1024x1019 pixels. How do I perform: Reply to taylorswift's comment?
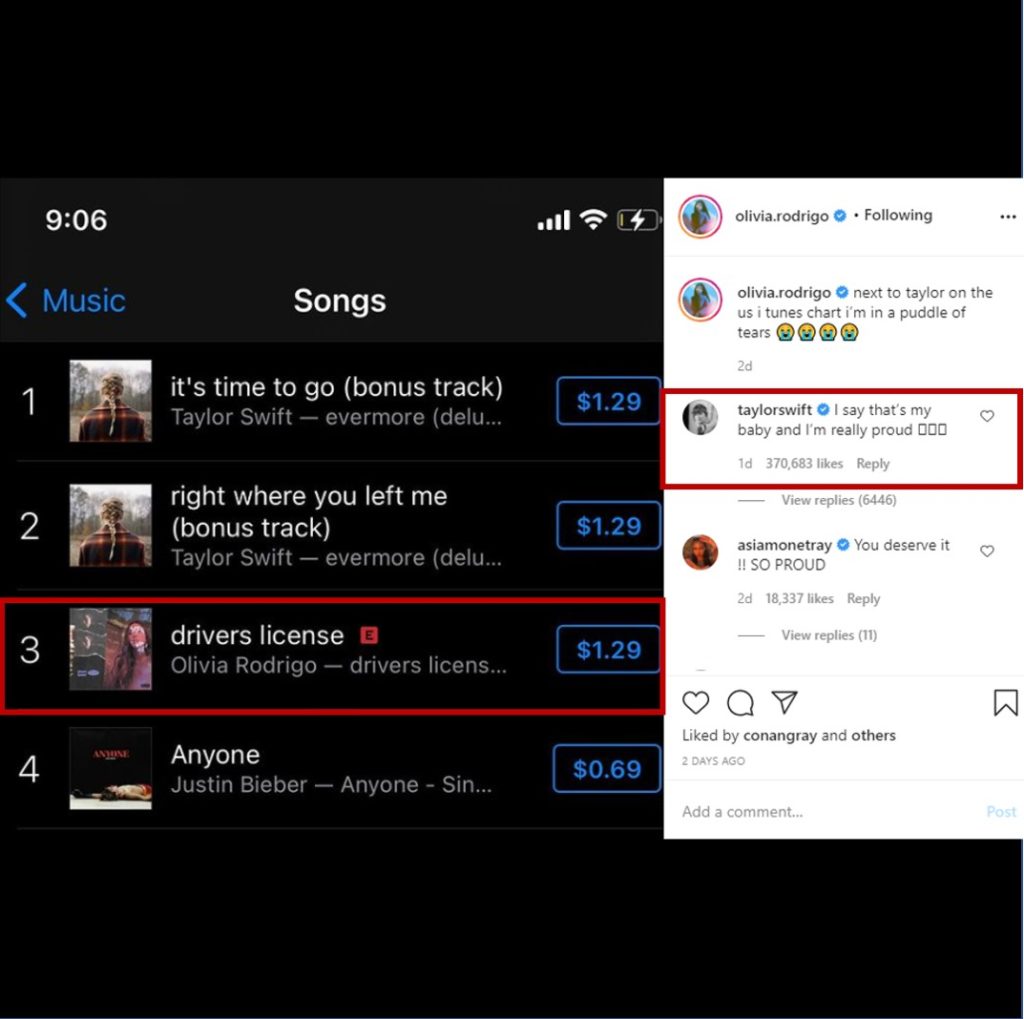(872, 463)
